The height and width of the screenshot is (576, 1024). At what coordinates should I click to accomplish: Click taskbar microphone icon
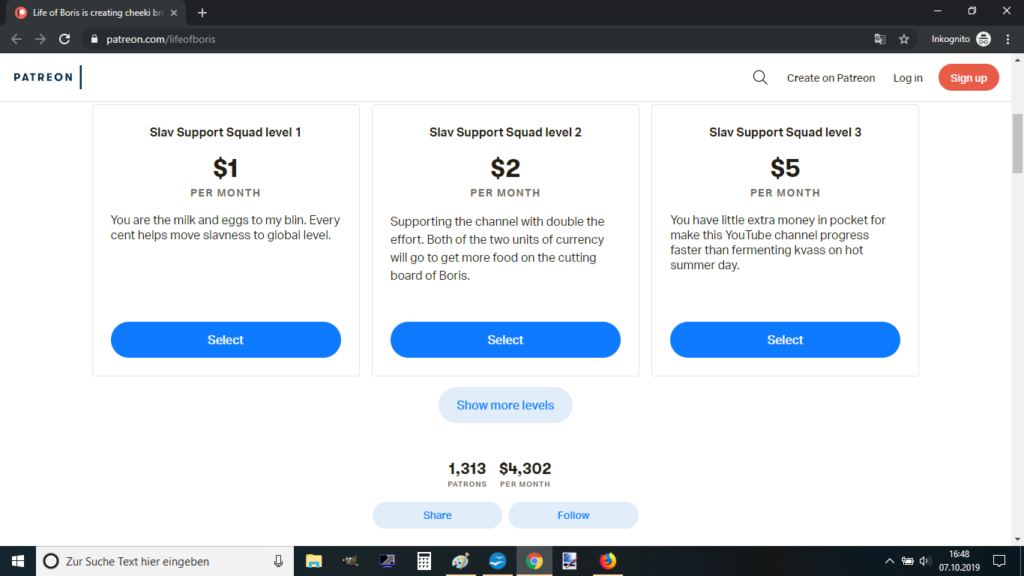click(278, 561)
